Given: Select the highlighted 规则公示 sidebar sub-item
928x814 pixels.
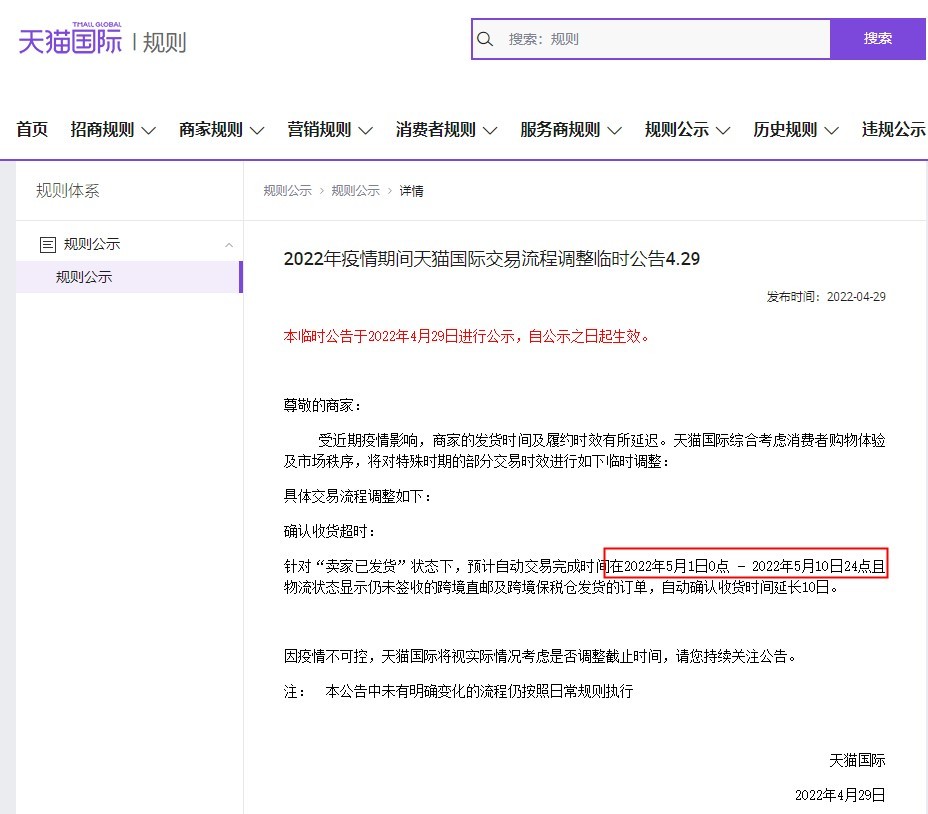Looking at the screenshot, I should [x=129, y=277].
